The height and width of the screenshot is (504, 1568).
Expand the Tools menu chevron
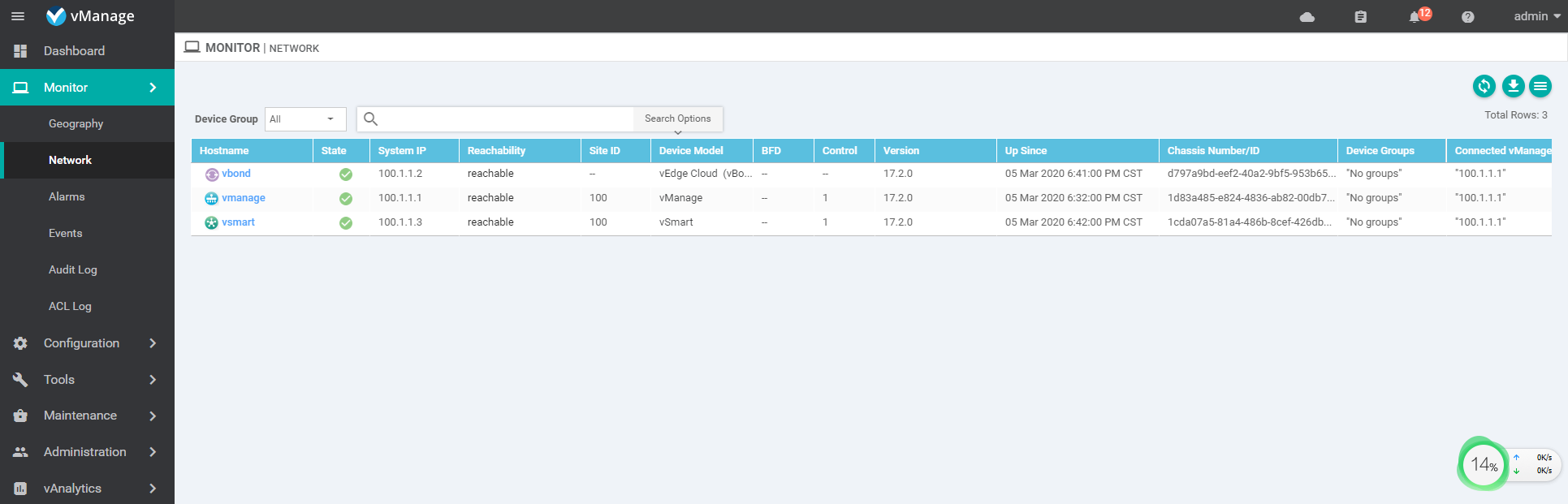point(153,380)
